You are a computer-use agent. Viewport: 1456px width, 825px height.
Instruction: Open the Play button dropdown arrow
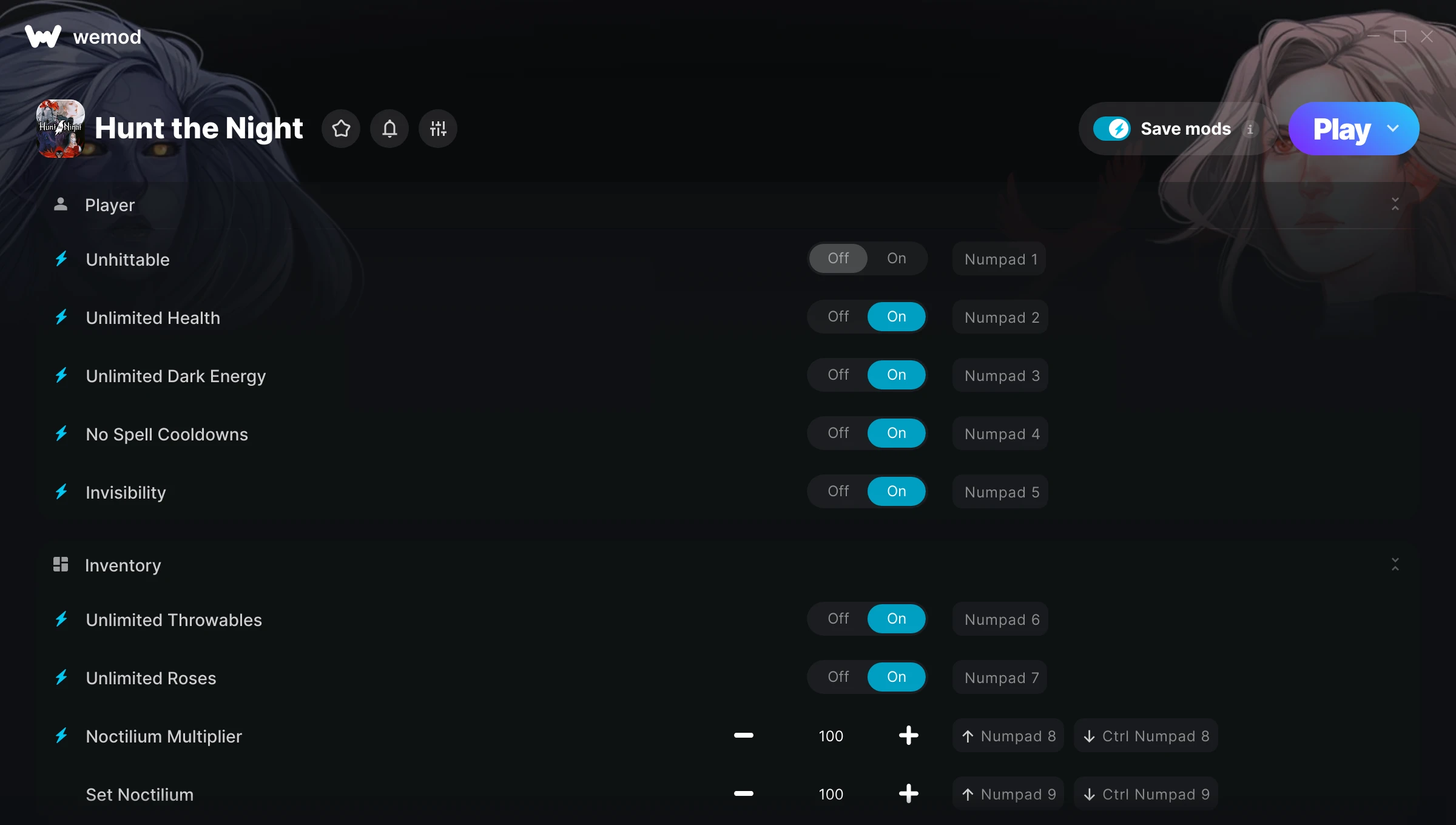tap(1393, 129)
